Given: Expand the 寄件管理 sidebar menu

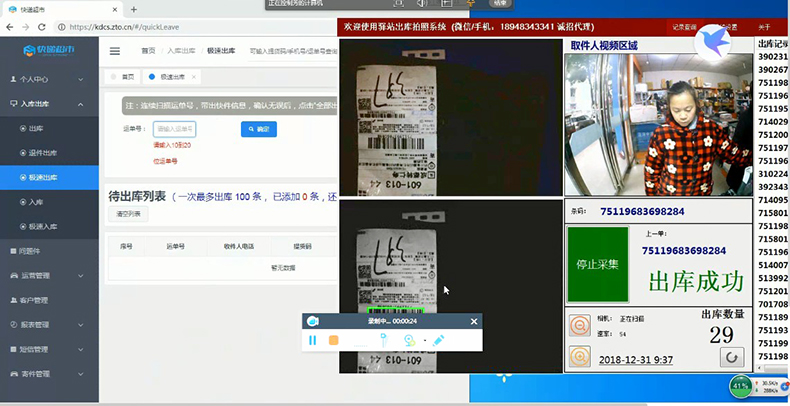Looking at the screenshot, I should pos(49,374).
